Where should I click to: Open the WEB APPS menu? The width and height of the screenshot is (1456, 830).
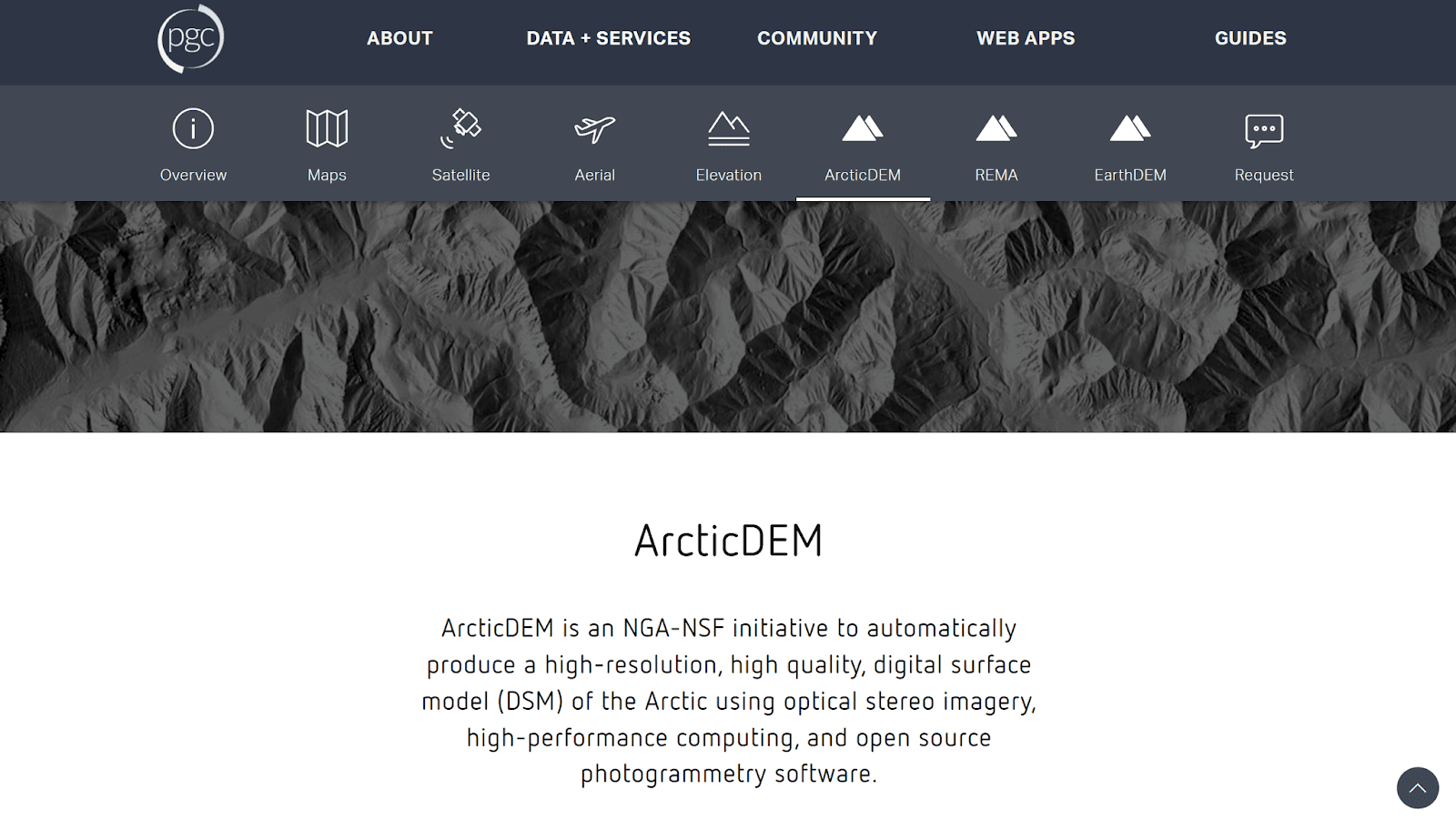1026,38
